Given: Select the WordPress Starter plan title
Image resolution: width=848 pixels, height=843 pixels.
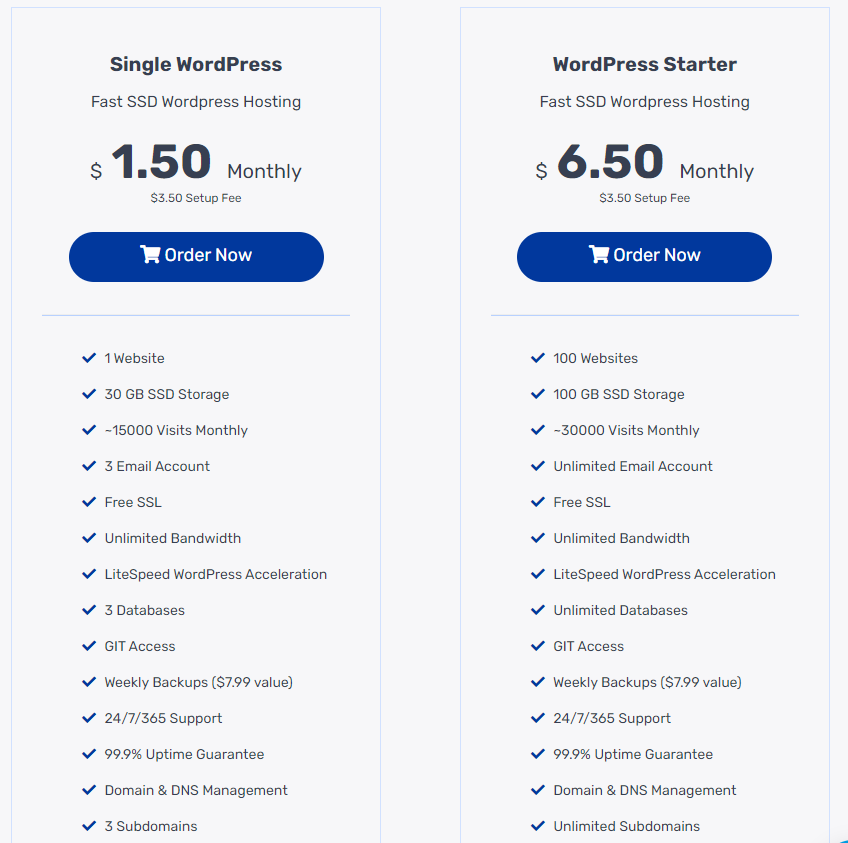Looking at the screenshot, I should click(x=645, y=64).
